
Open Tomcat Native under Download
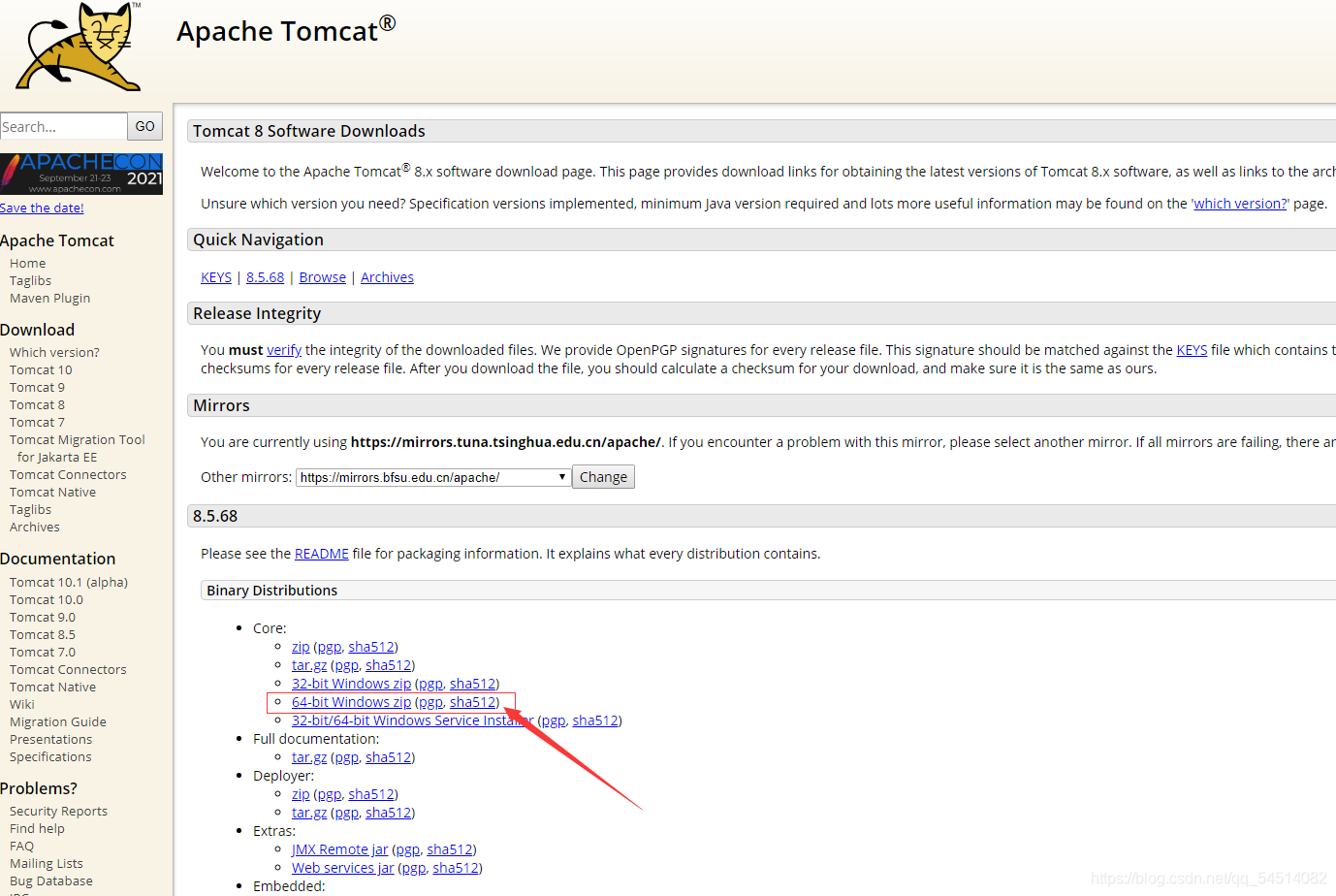[53, 493]
